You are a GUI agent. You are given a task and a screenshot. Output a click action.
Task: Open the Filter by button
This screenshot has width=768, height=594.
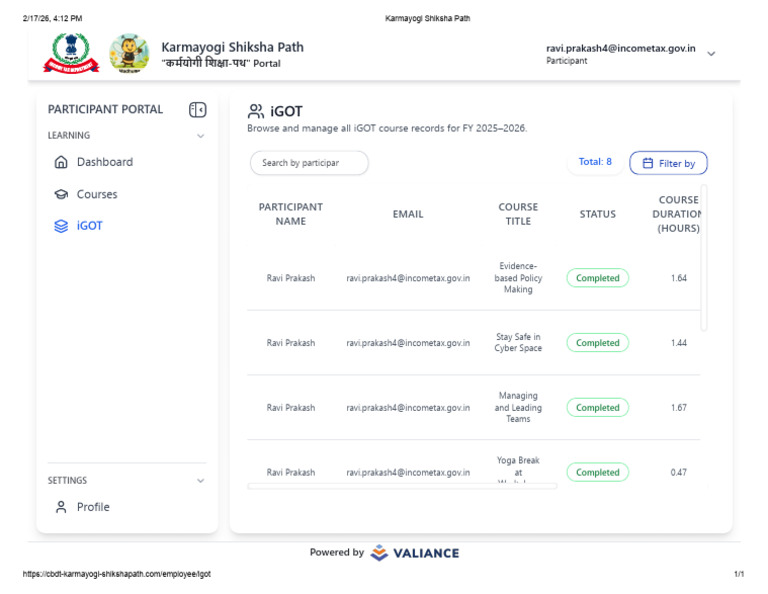coord(668,163)
